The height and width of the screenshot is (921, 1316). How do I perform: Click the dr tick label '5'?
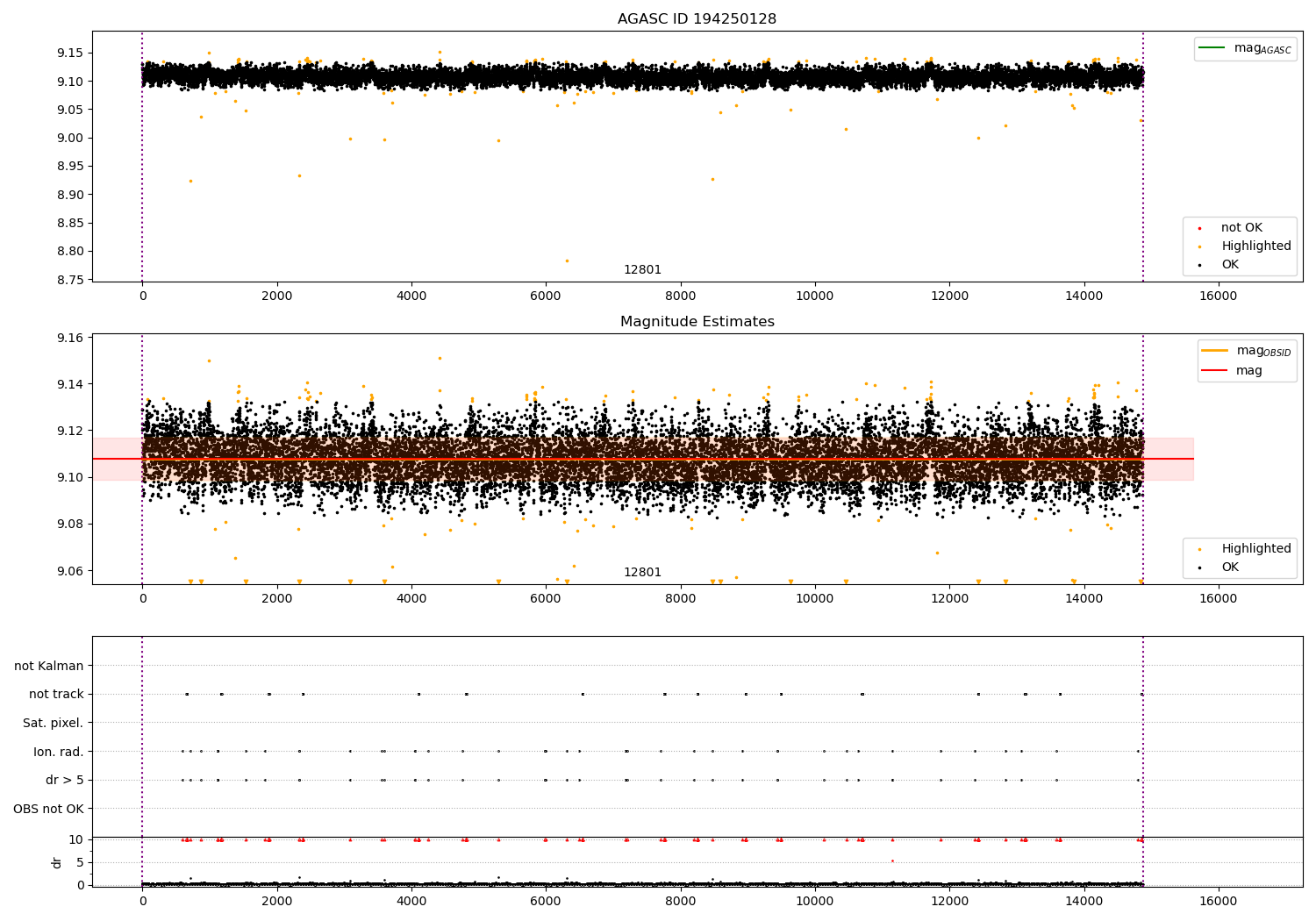(x=80, y=862)
